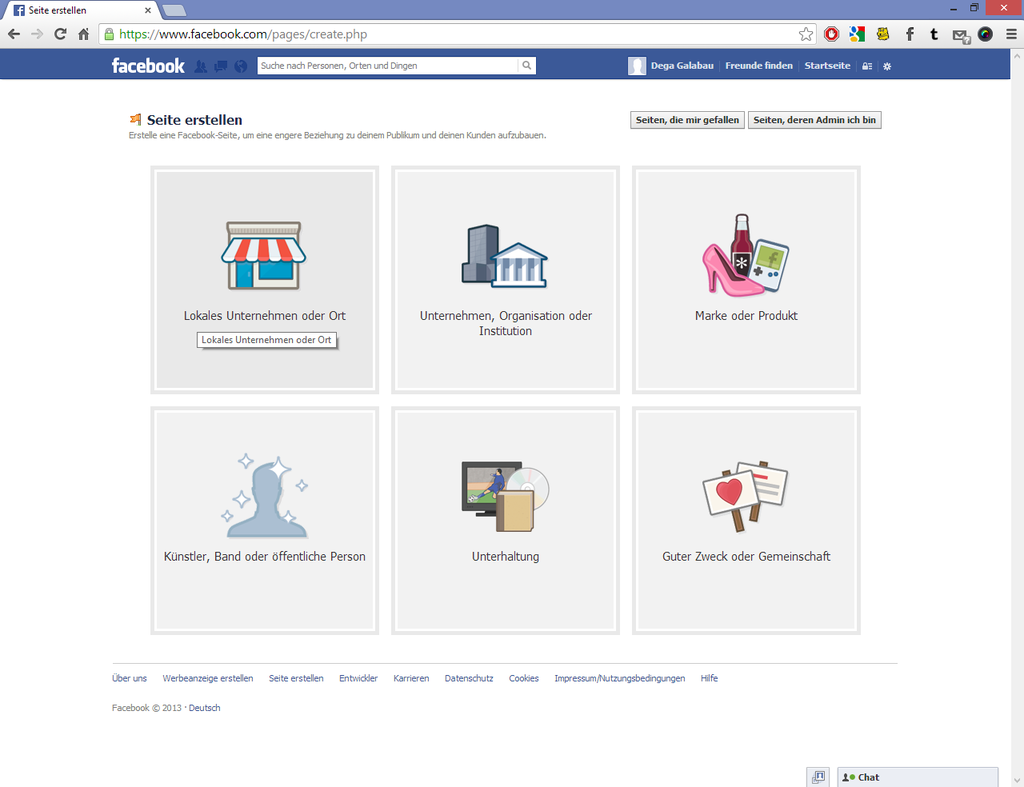Select the storefront icon for local business
This screenshot has height=787, width=1024.
click(264, 255)
